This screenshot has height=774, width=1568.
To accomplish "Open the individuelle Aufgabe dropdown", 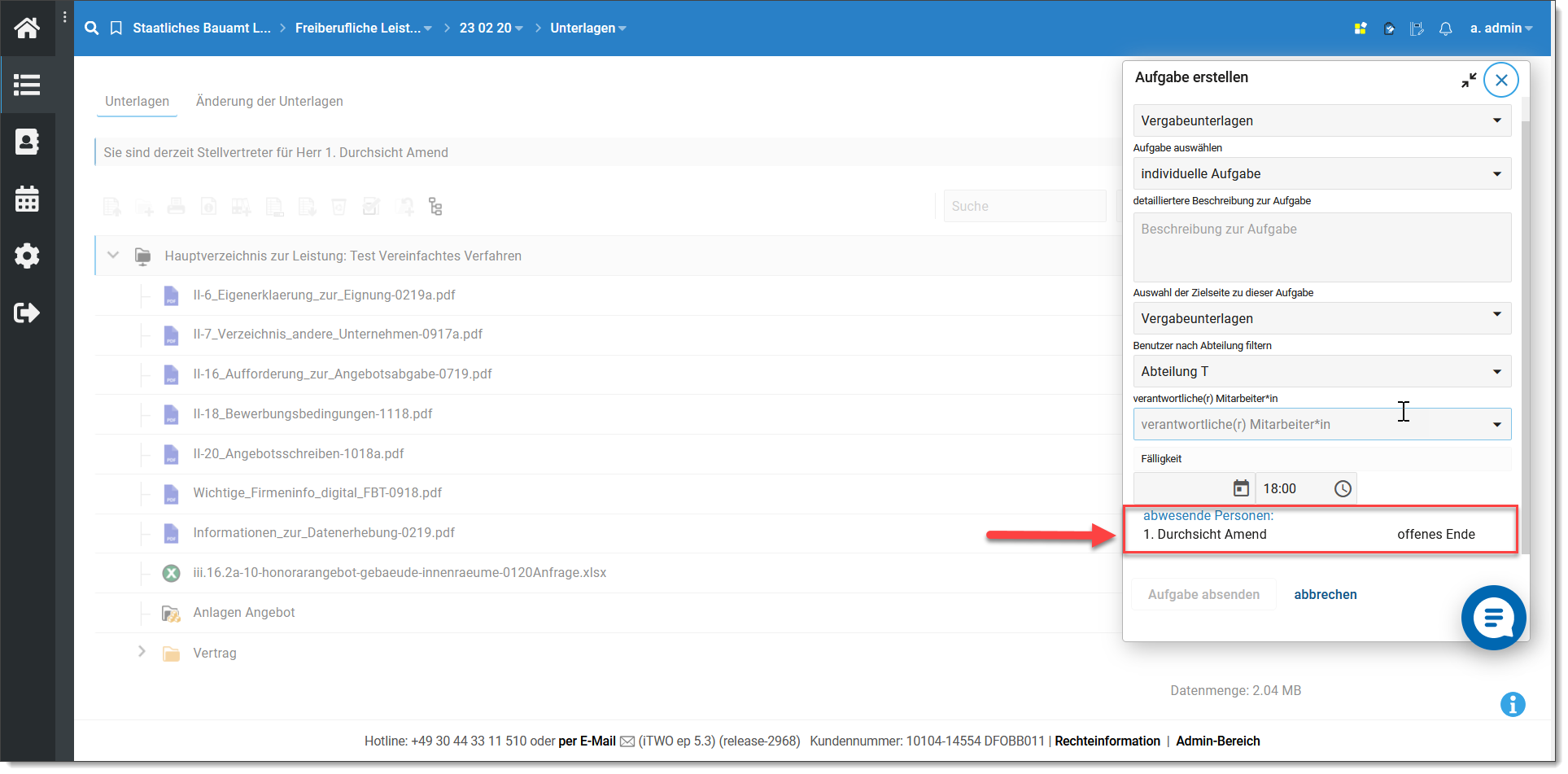I will pyautogui.click(x=1322, y=173).
